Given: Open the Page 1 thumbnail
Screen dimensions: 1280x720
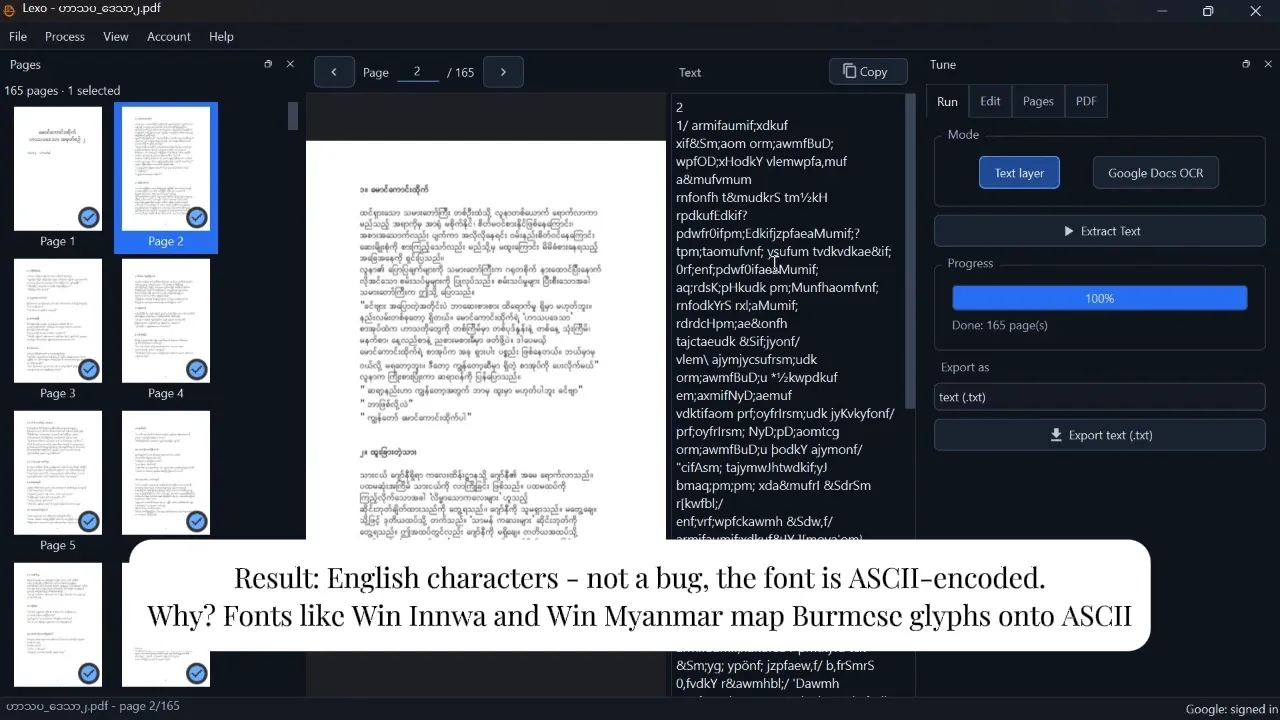Looking at the screenshot, I should (x=58, y=169).
